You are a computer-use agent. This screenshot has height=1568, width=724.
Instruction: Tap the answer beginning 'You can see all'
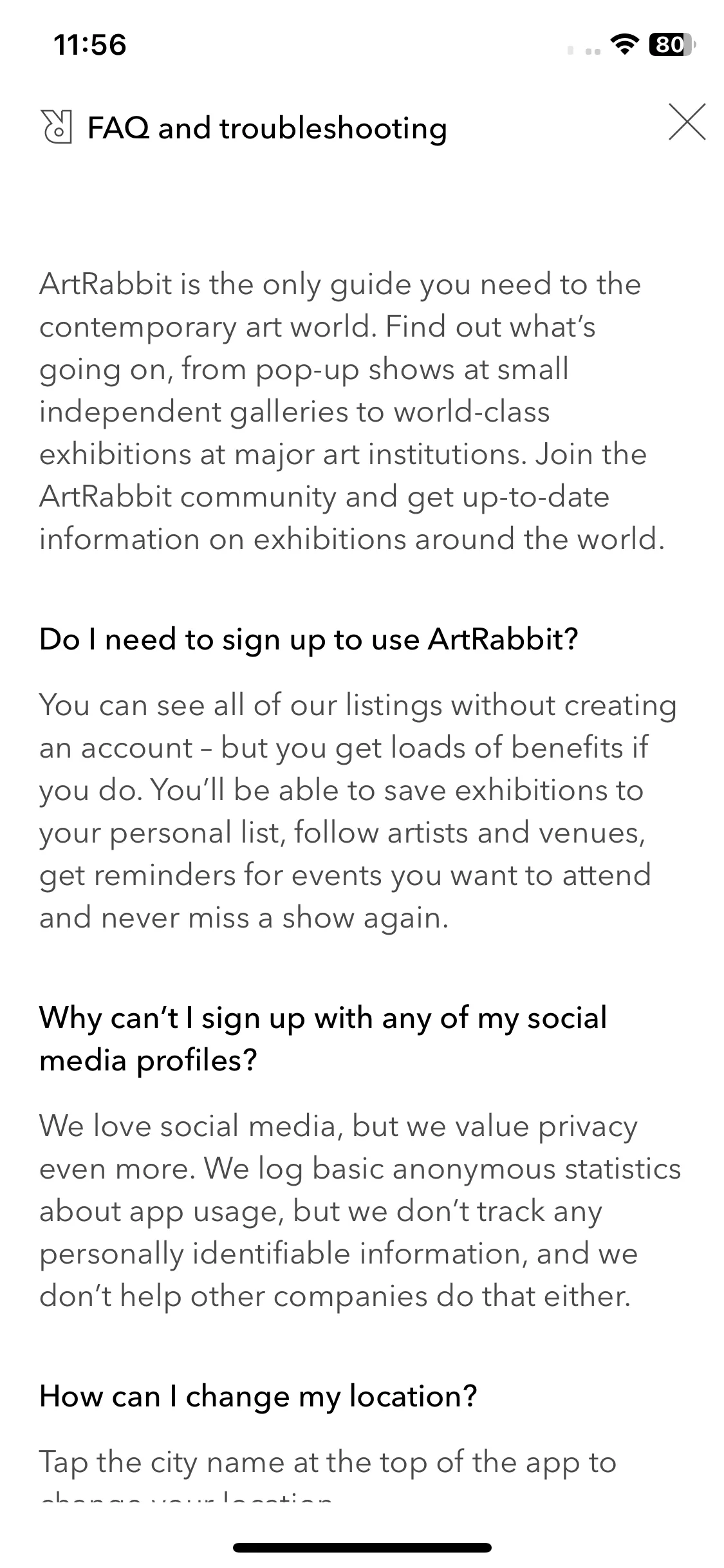(x=358, y=811)
